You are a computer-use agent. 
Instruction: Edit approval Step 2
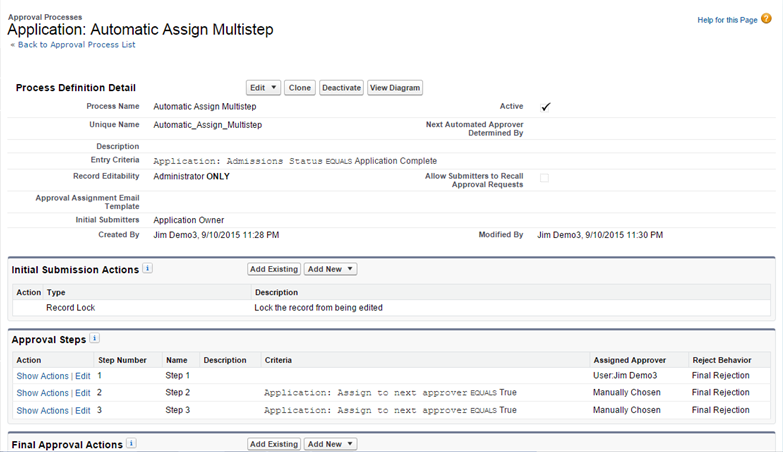(83, 393)
